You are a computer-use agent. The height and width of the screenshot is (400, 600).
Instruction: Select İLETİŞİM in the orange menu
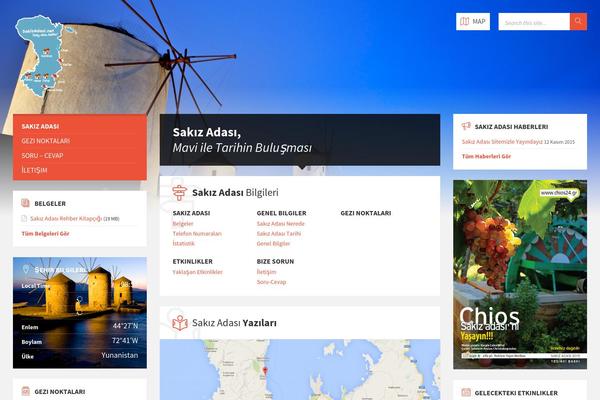[x=34, y=170]
